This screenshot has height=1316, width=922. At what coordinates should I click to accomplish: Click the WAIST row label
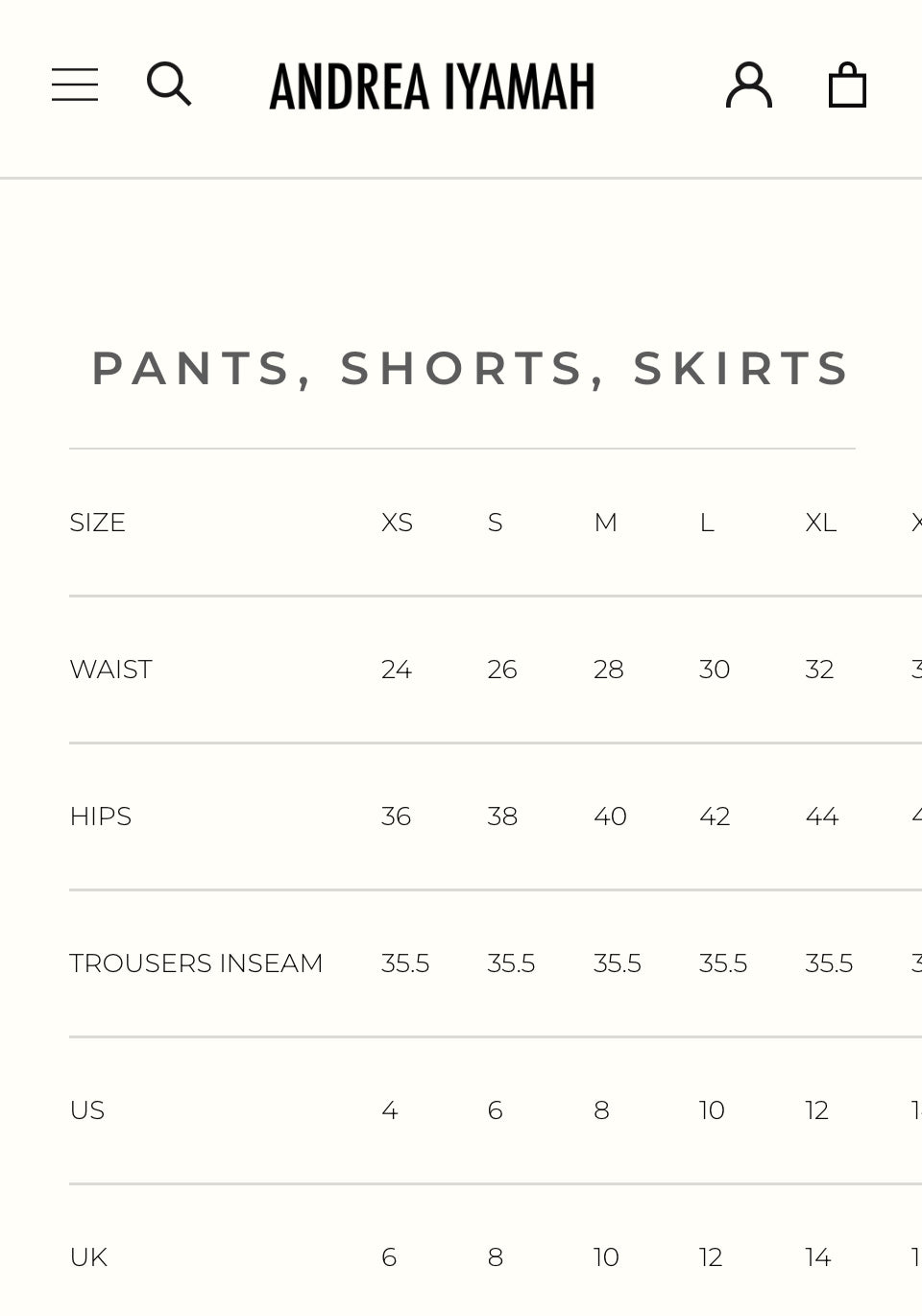[x=110, y=670]
